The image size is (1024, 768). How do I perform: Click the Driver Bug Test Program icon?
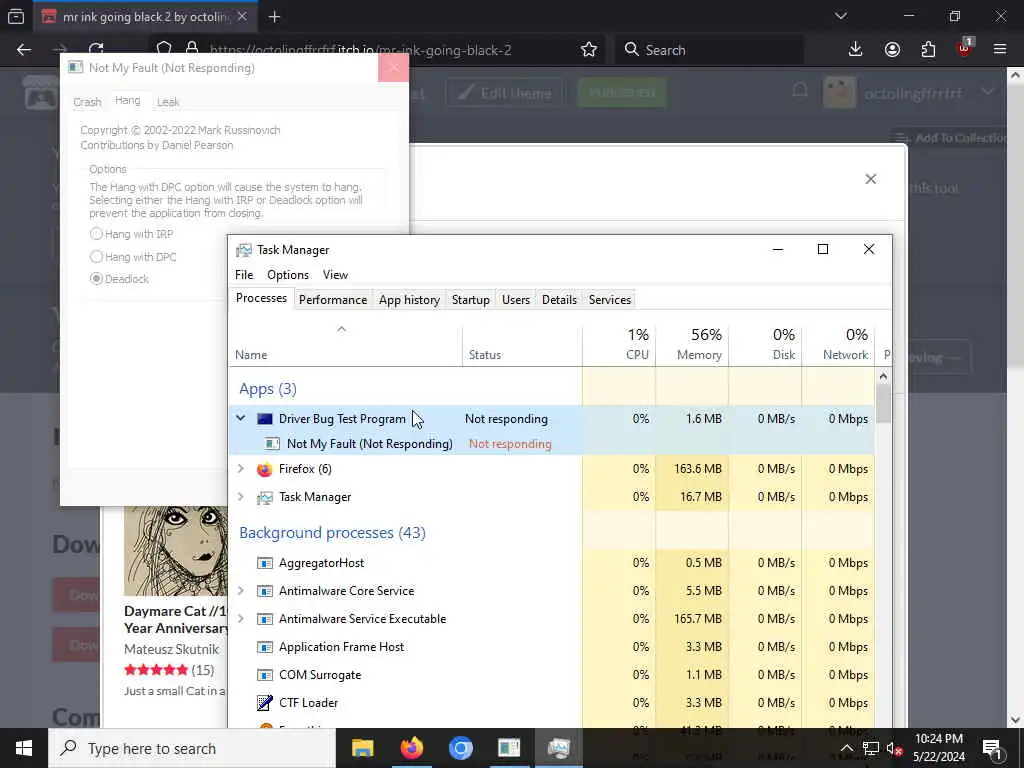(x=264, y=419)
